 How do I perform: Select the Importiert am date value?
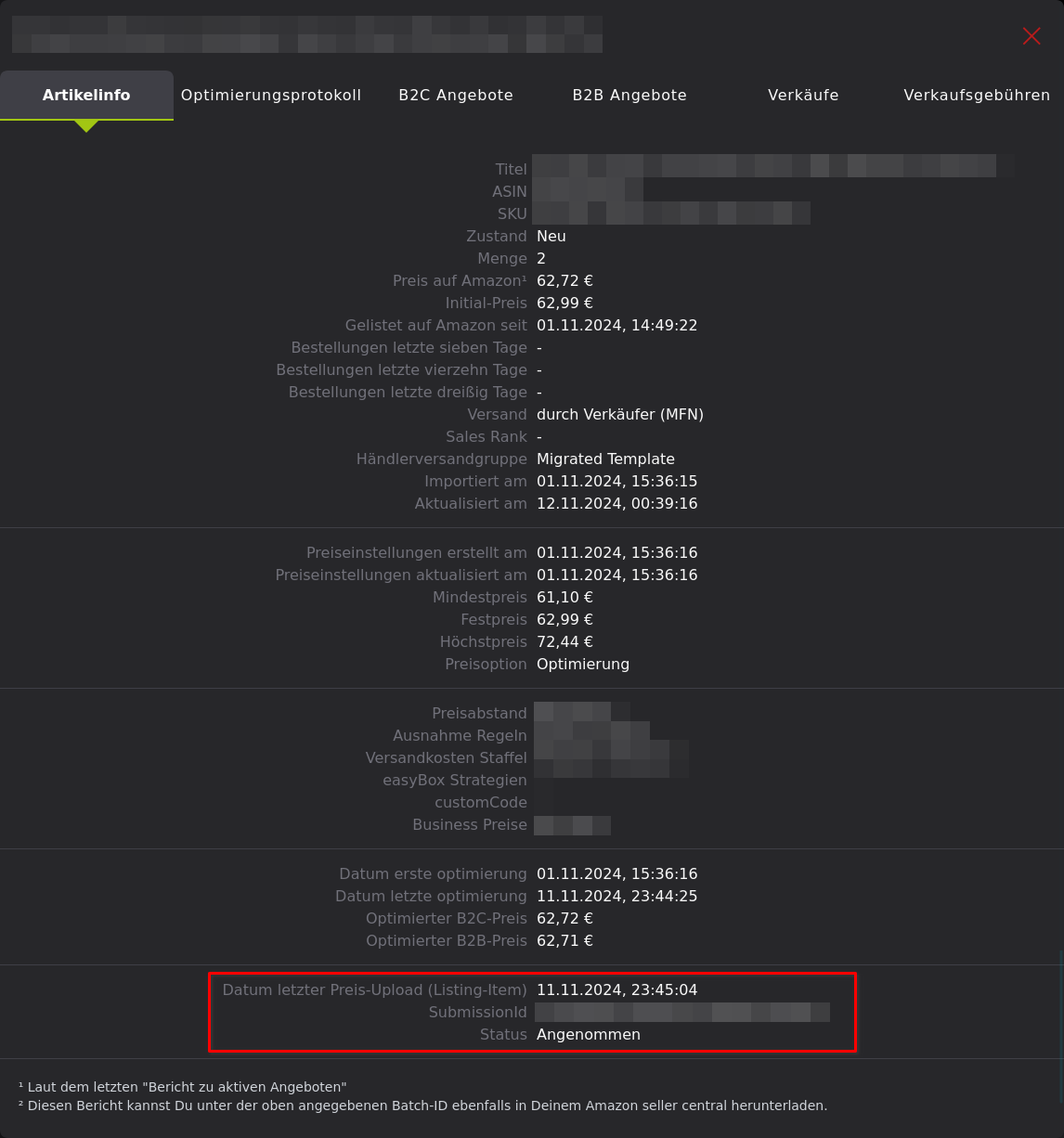coord(616,481)
